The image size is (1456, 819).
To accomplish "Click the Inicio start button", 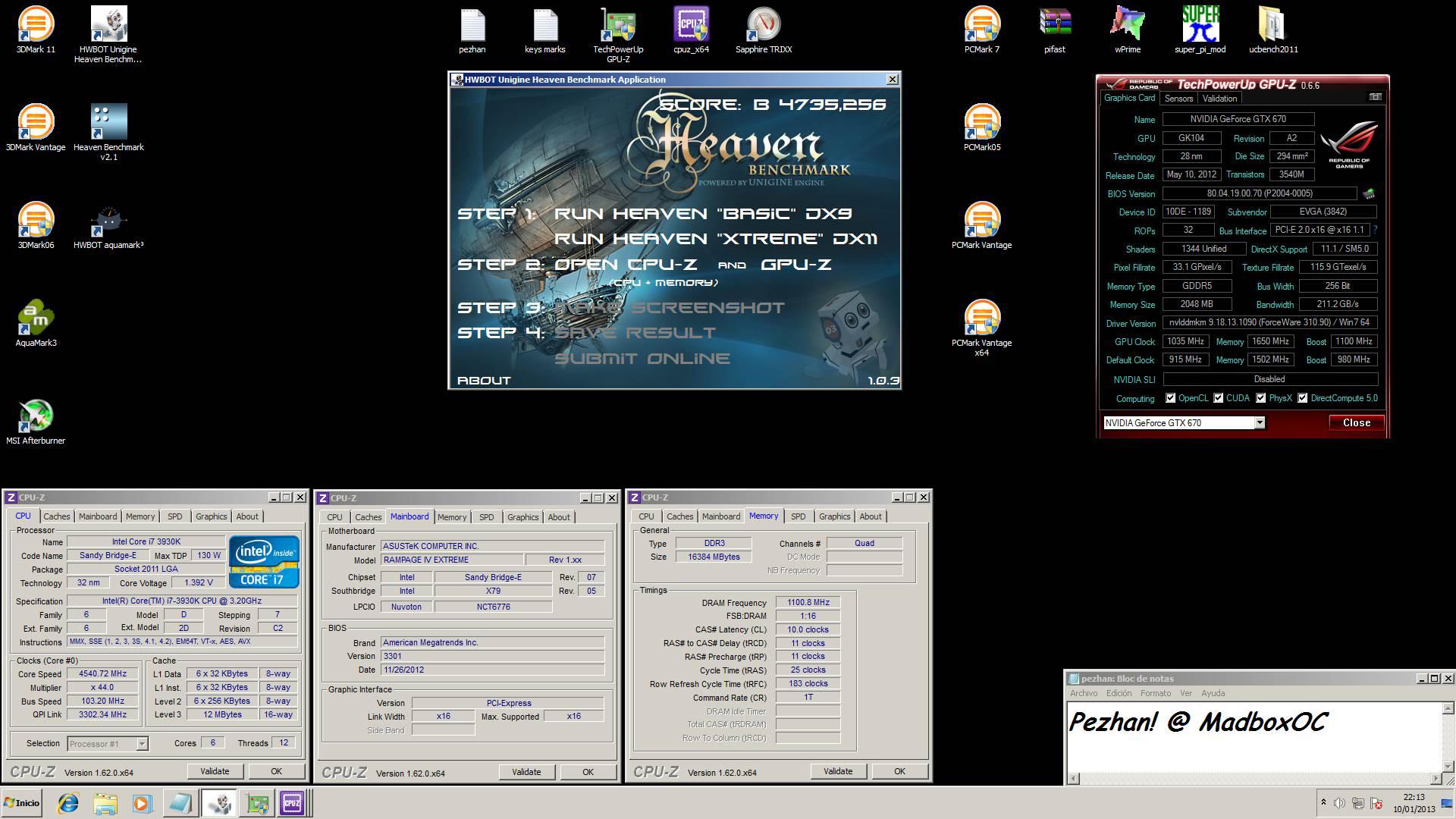I will [x=22, y=803].
